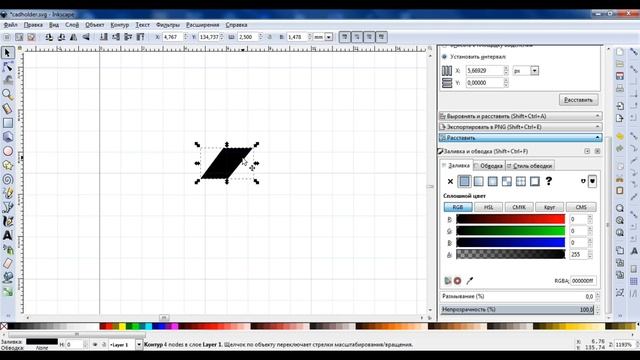Viewport: 640px width, 360px height.
Task: Collapse highlighted 'Расставить' panel header
Action: coord(520,138)
